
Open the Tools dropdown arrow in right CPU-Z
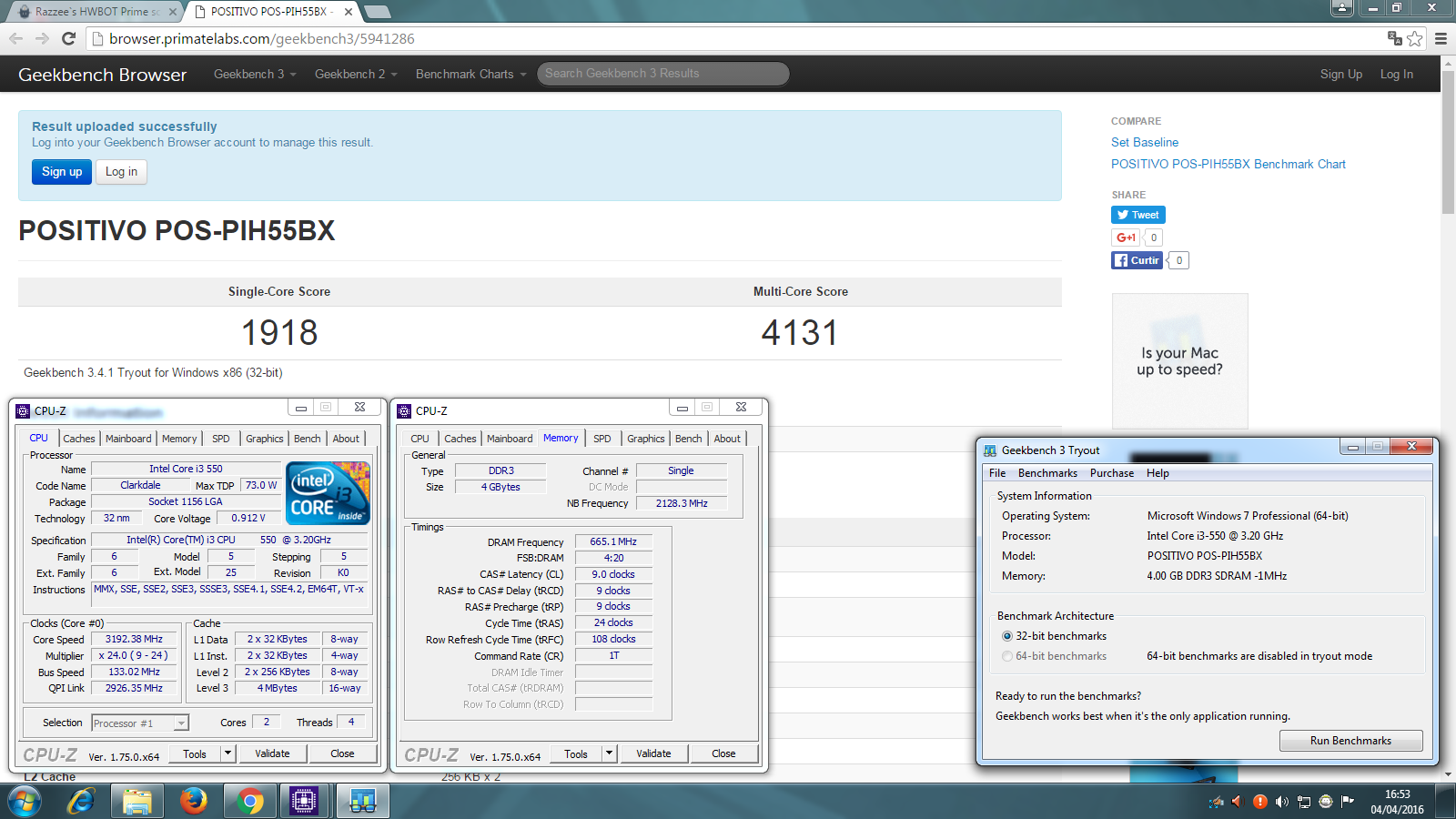[610, 753]
